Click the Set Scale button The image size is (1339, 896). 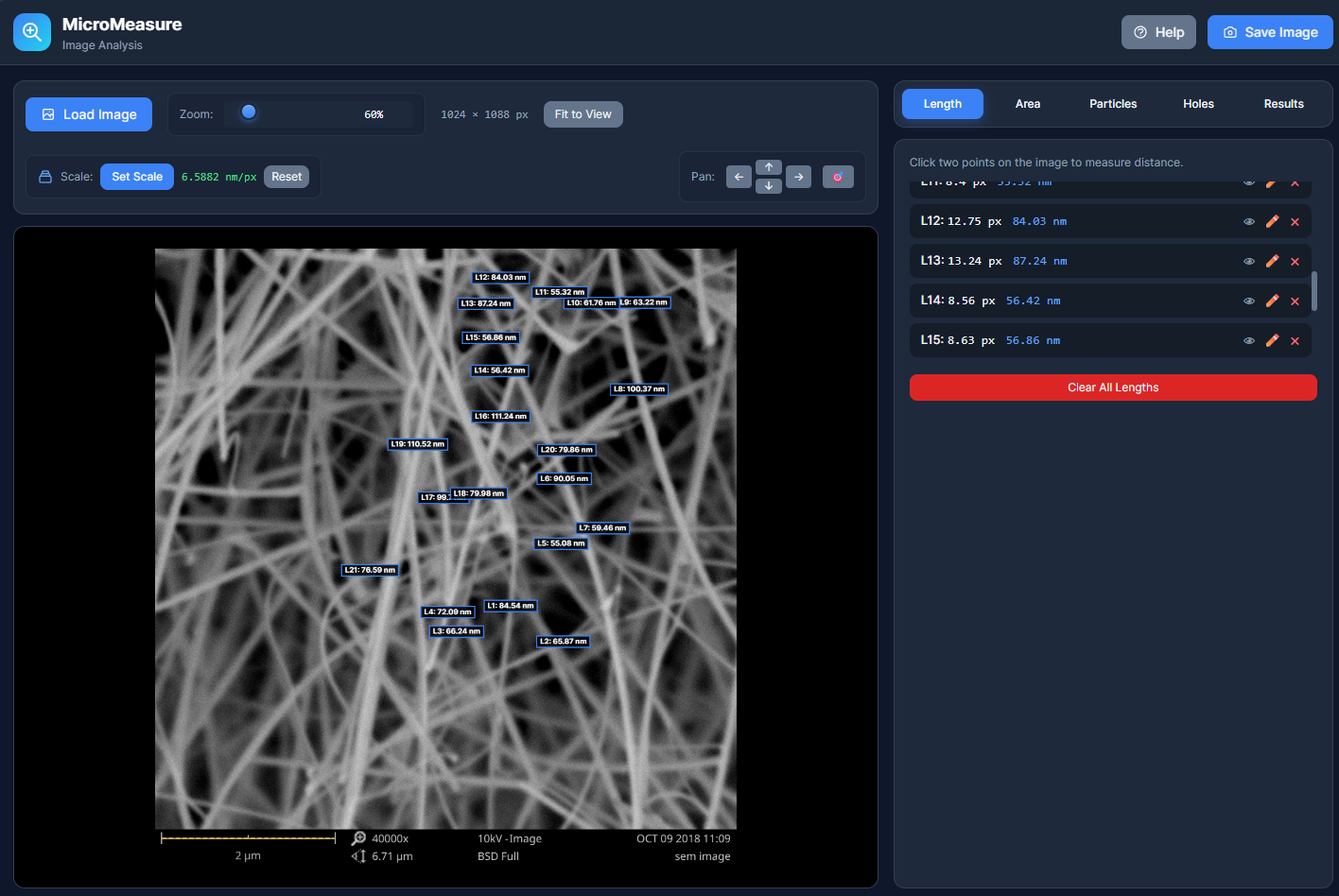pyautogui.click(x=136, y=177)
